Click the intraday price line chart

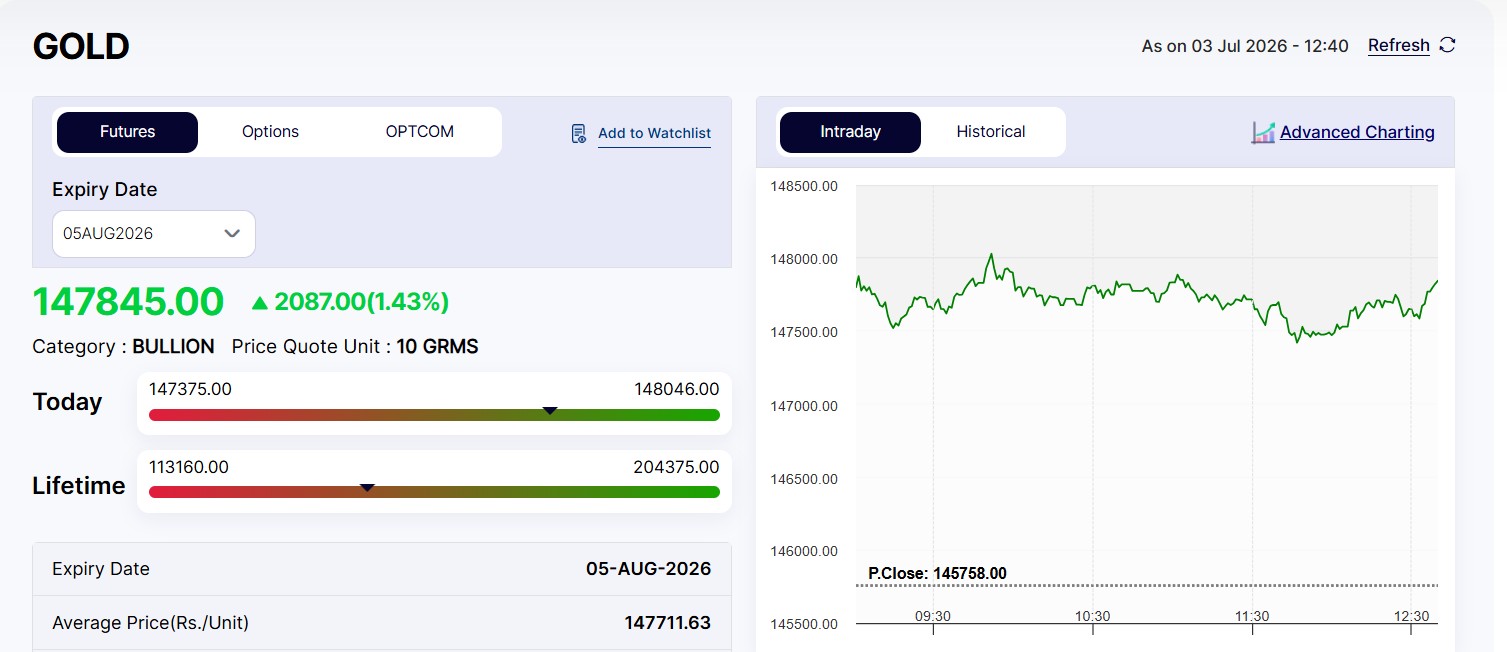1147,300
